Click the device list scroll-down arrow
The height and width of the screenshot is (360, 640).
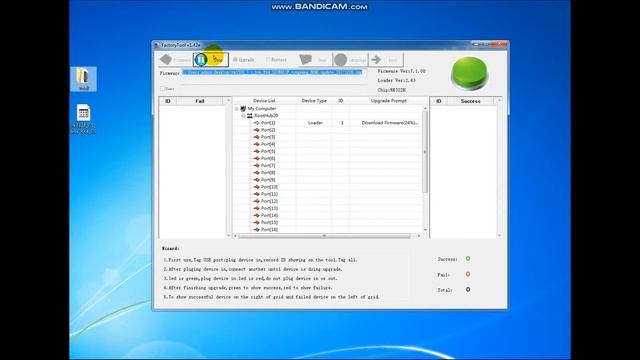click(425, 230)
